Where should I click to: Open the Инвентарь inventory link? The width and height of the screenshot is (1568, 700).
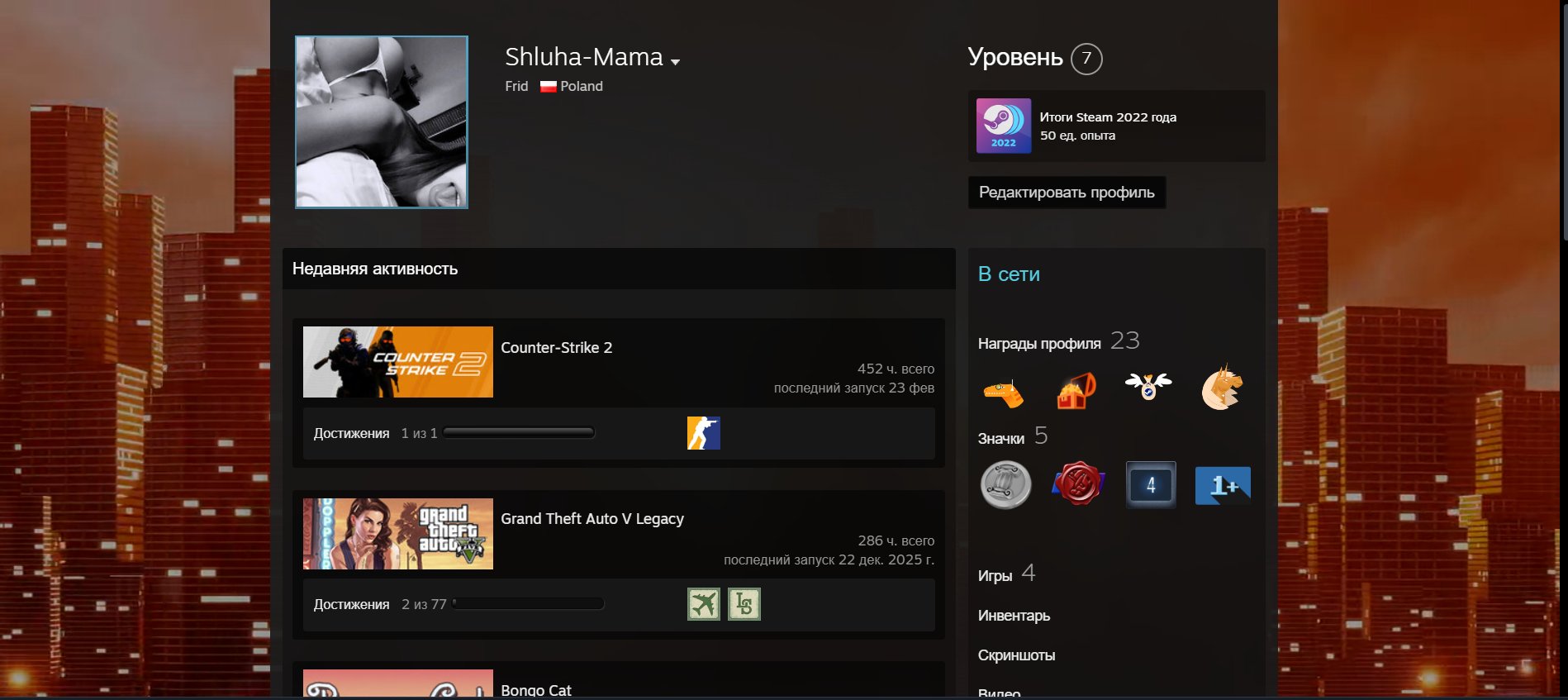pyautogui.click(x=1014, y=616)
